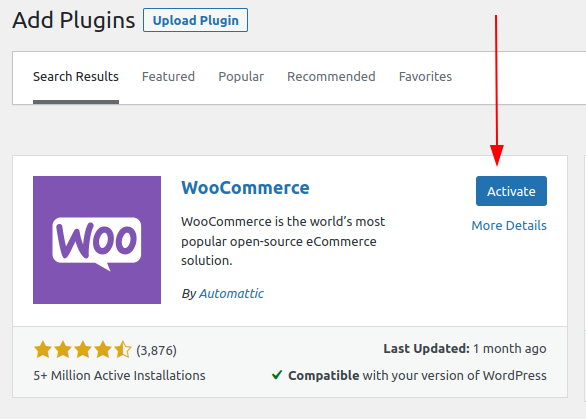This screenshot has height=419, width=586.
Task: Click the Add Plugins page heading
Action: (x=74, y=20)
